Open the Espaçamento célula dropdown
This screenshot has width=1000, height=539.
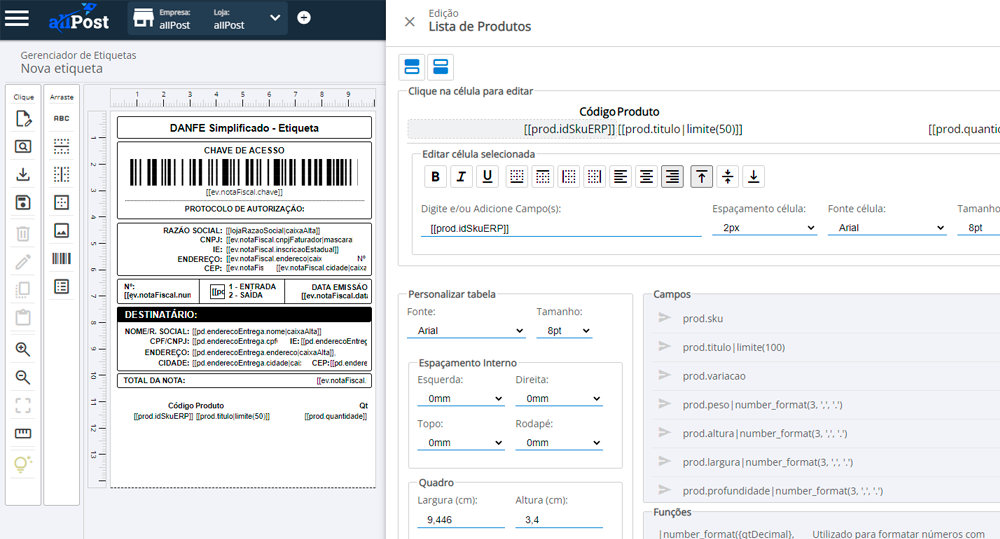[x=764, y=228]
